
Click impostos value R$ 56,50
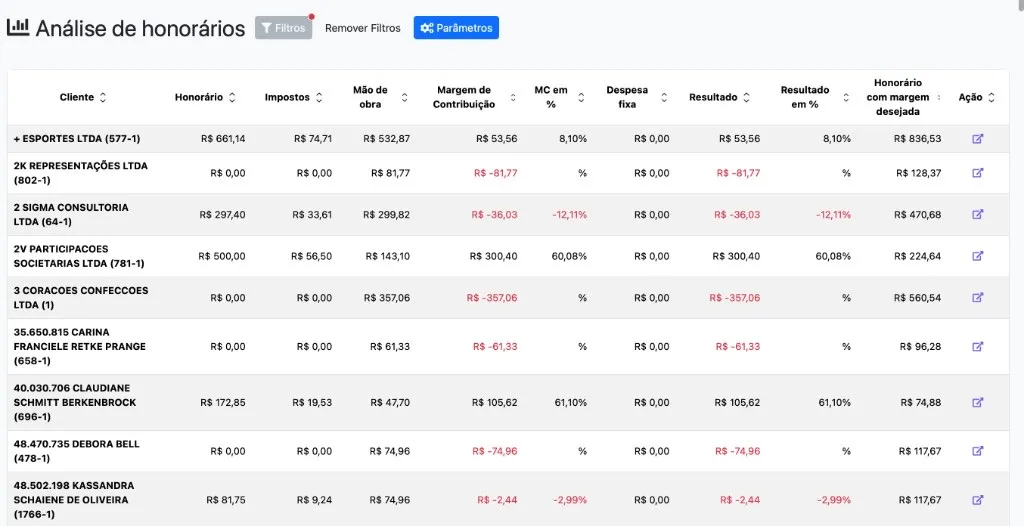click(x=312, y=256)
